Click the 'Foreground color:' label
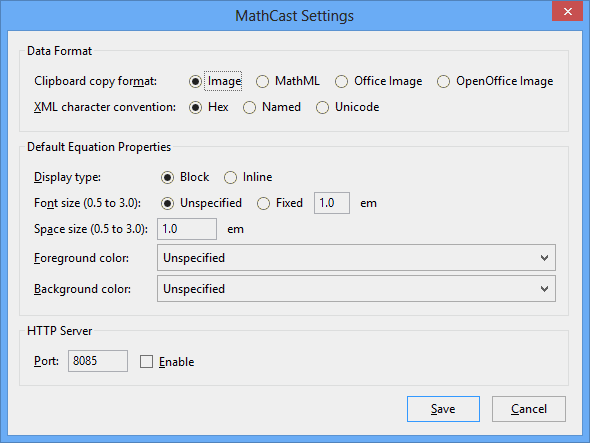Screen dimensions: 590x443 pos(81,258)
